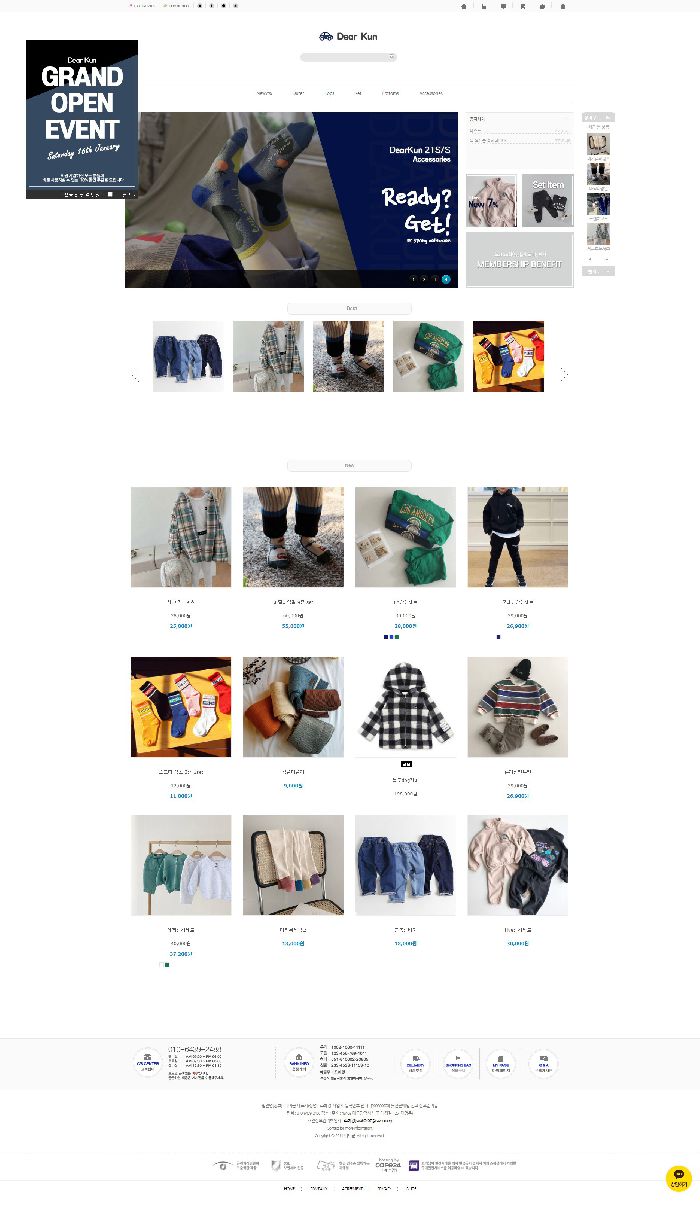Expand the sidebar recently-viewed header
The width and height of the screenshot is (700, 1220).
click(598, 117)
